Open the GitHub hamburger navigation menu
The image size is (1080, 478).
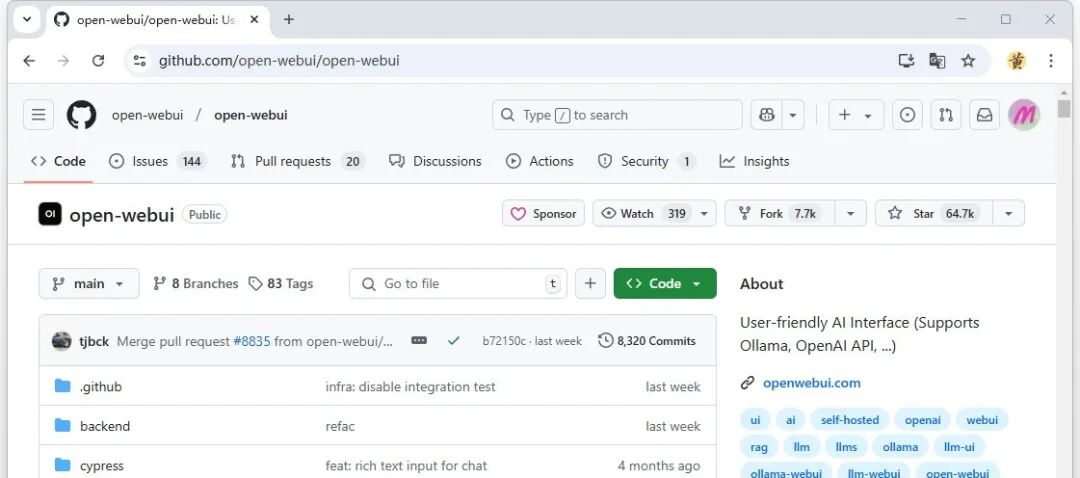coord(39,115)
